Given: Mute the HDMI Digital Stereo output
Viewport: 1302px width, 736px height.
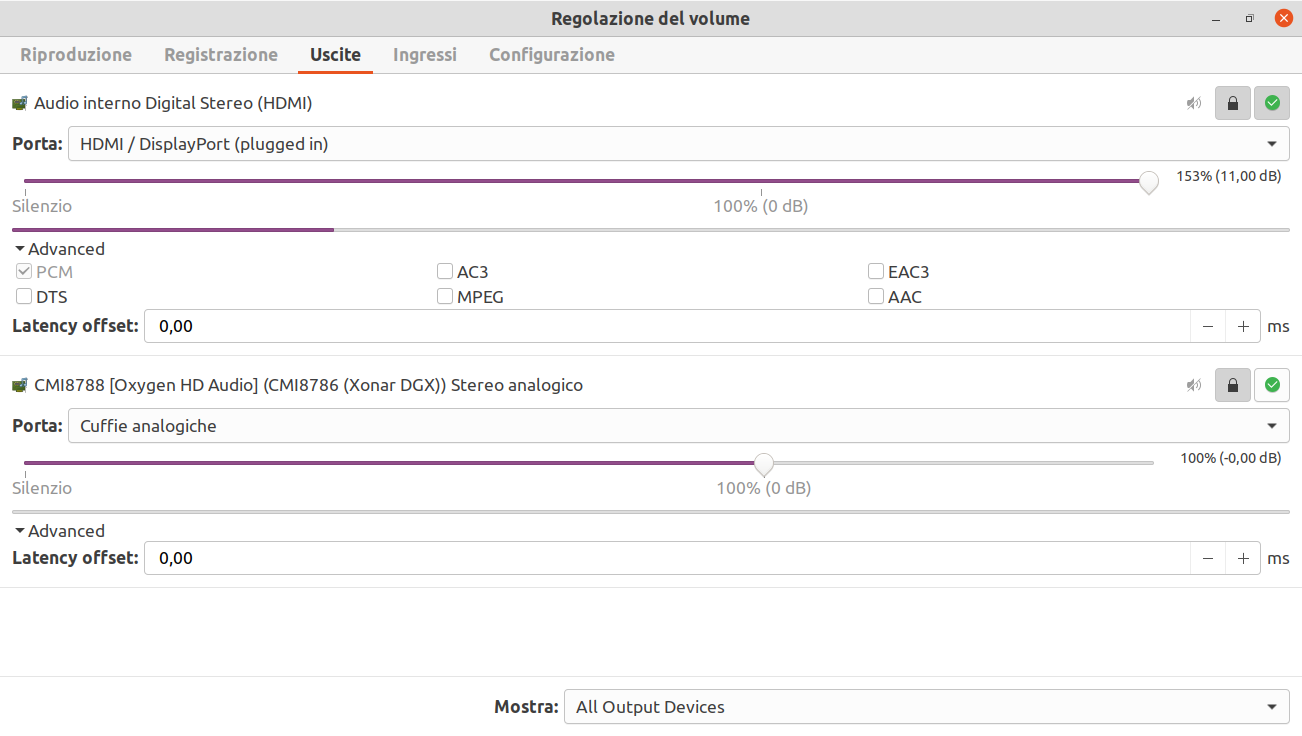Looking at the screenshot, I should tap(1194, 103).
